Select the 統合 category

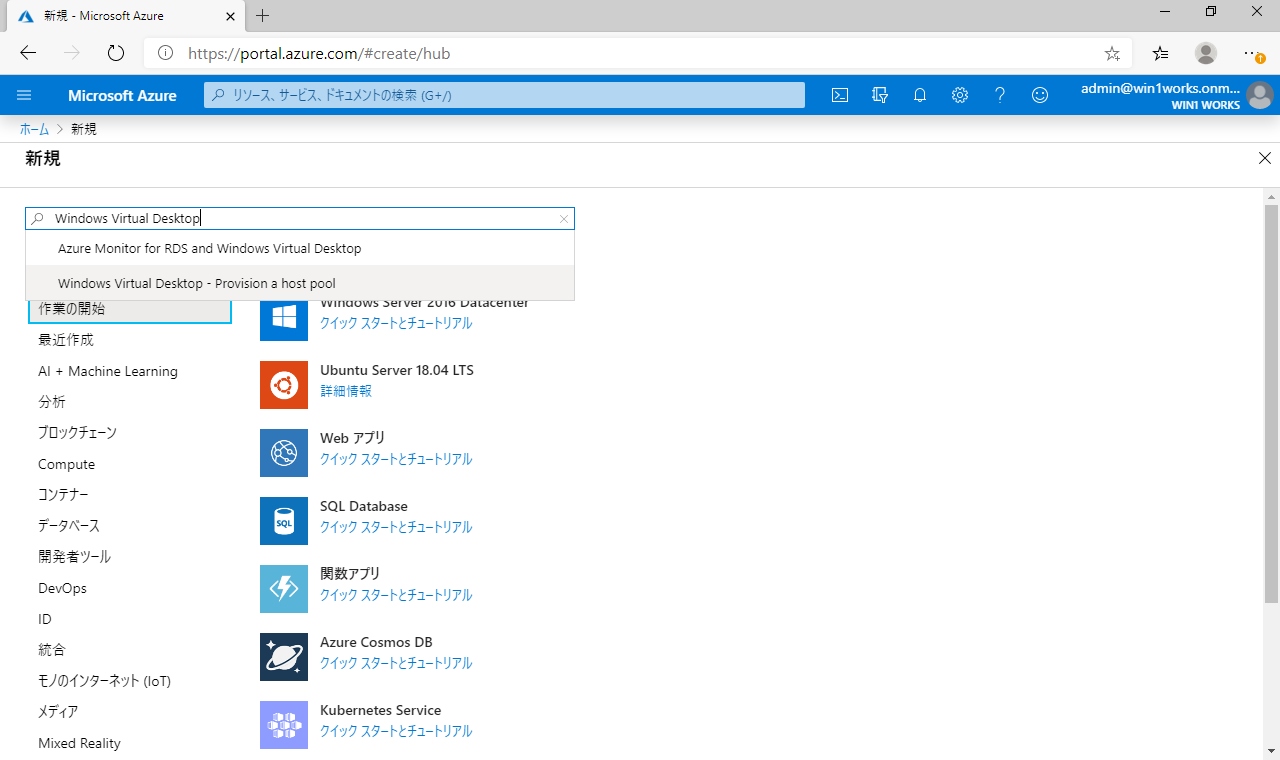[52, 650]
